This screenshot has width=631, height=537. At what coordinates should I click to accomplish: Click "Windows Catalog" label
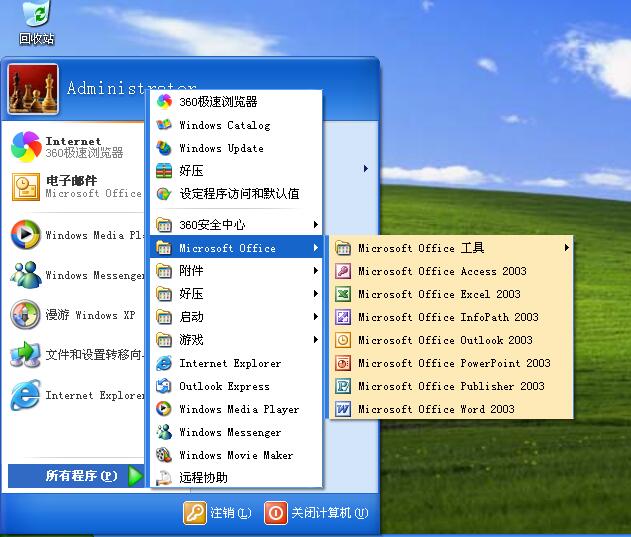[225, 125]
